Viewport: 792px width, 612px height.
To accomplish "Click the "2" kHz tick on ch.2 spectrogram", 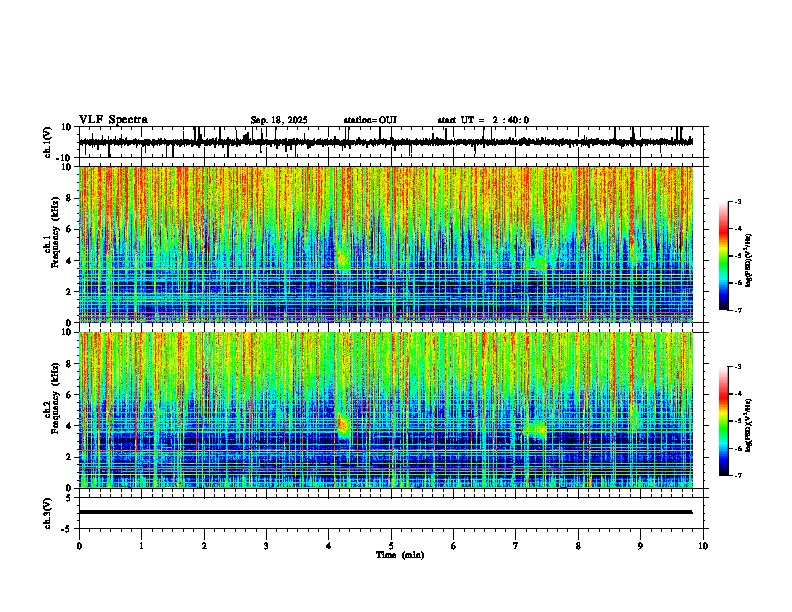I will (x=70, y=457).
